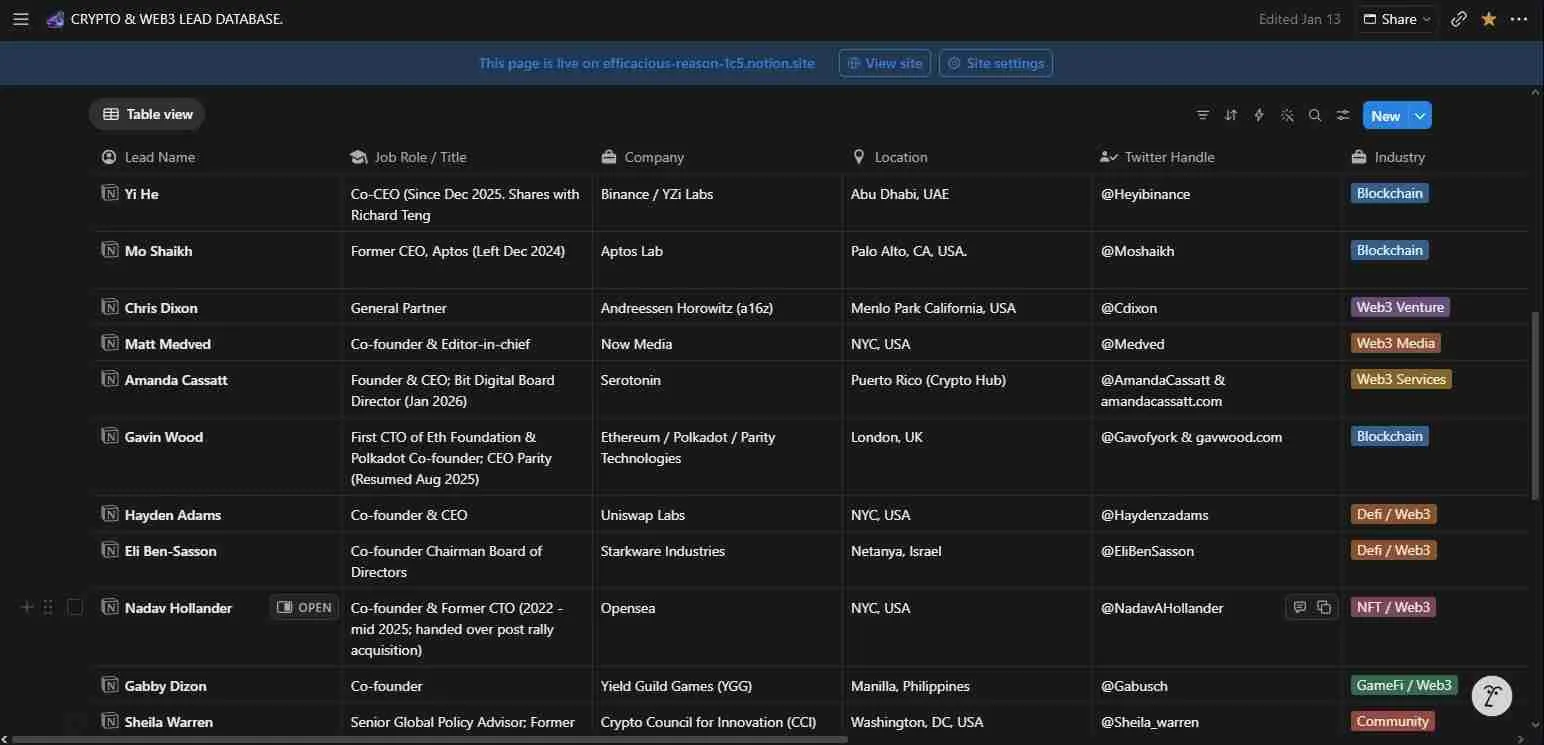Click the Manilla, Philippines location cell
Screen dimensions: 1544x745
(967, 685)
